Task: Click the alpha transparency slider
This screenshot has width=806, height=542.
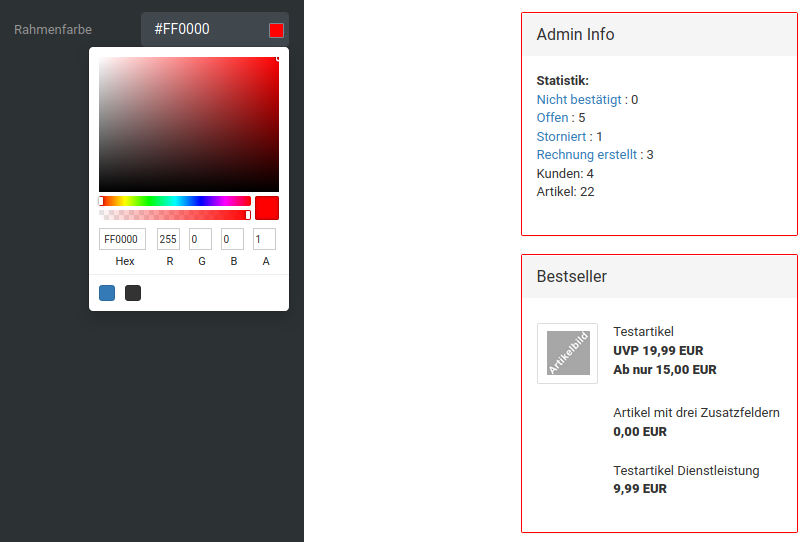Action: [x=175, y=215]
